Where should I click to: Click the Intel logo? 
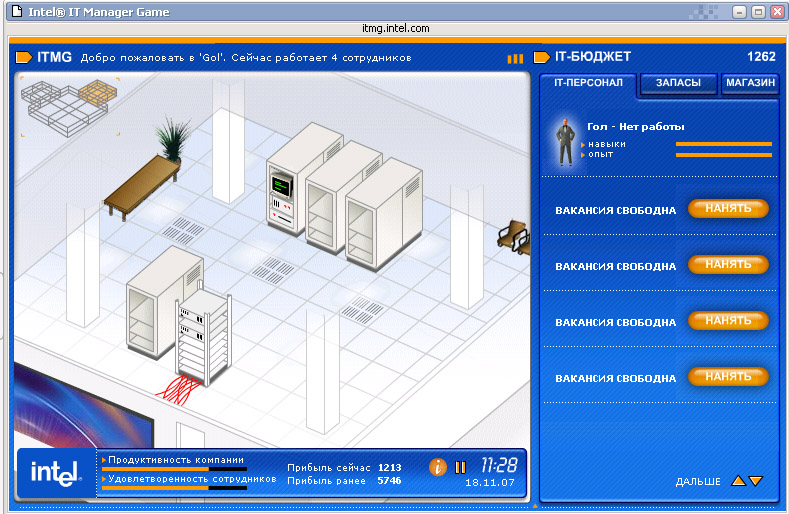click(55, 472)
